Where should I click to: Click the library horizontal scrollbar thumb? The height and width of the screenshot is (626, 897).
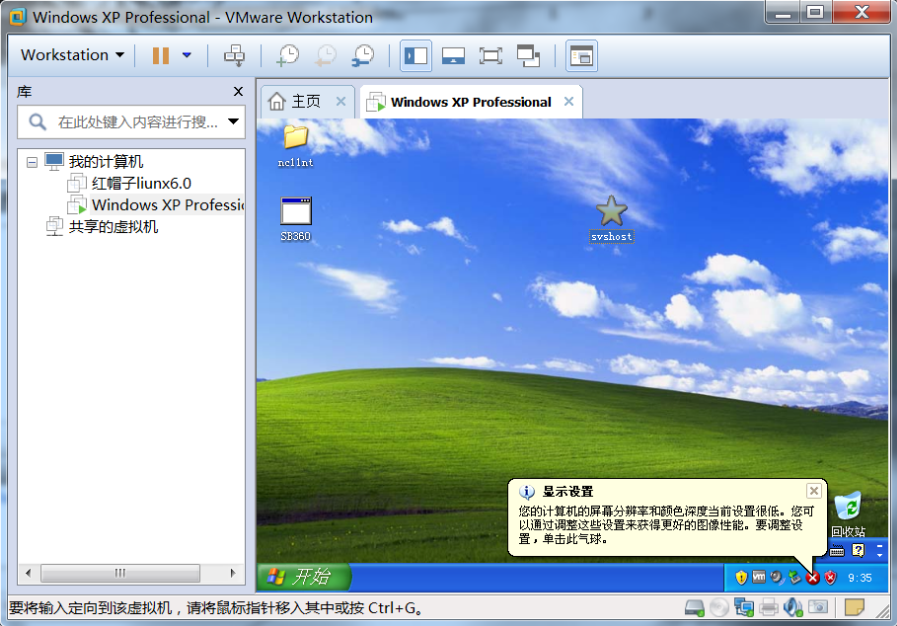(120, 573)
